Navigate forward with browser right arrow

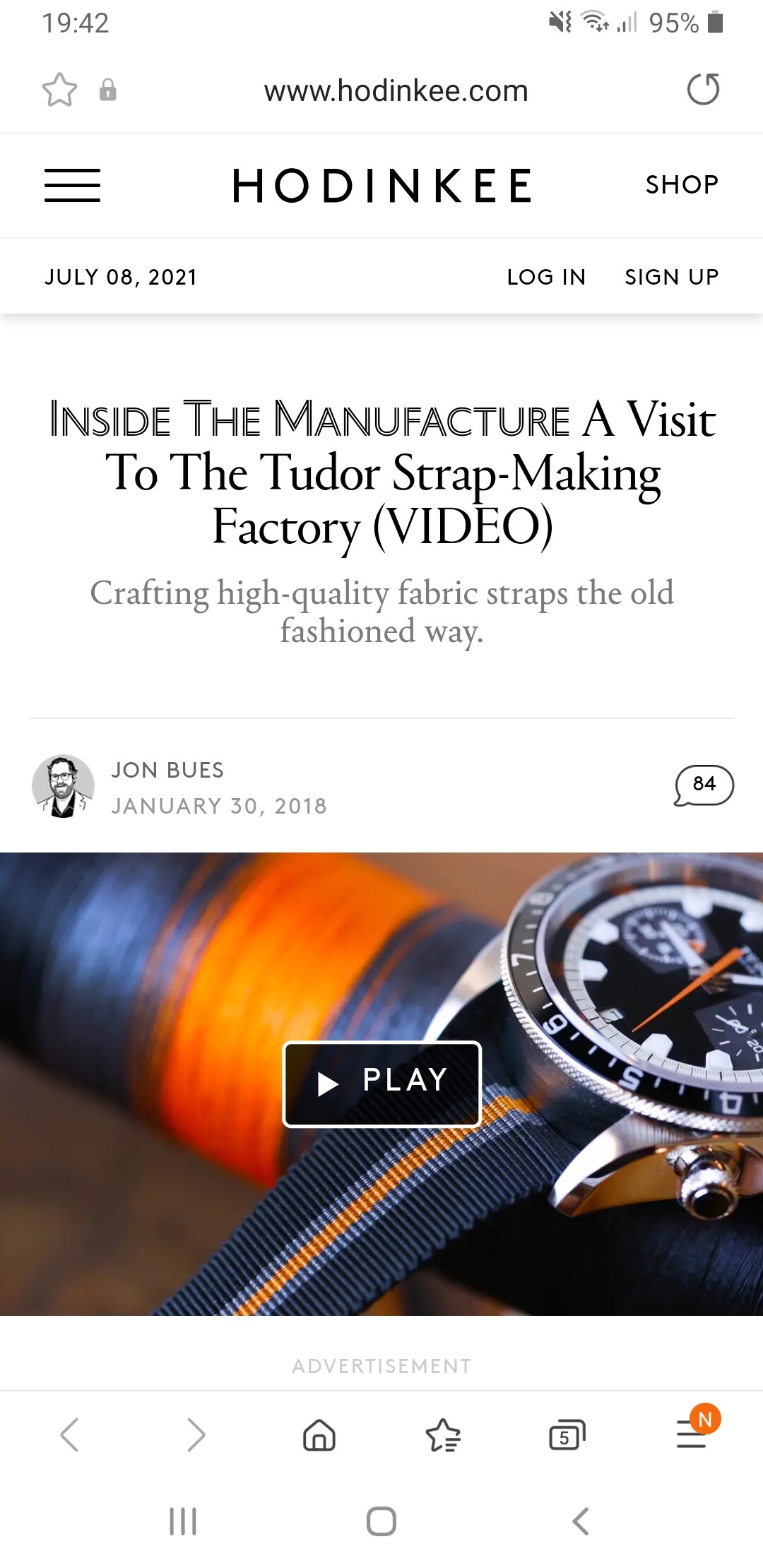point(196,1435)
